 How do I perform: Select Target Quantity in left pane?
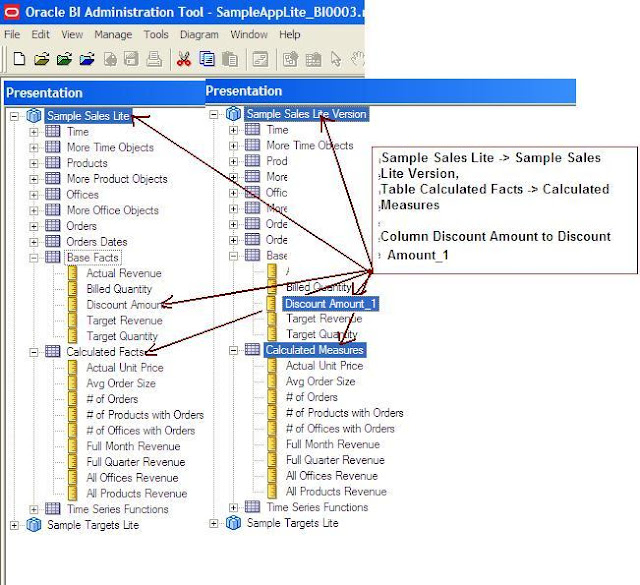point(122,336)
